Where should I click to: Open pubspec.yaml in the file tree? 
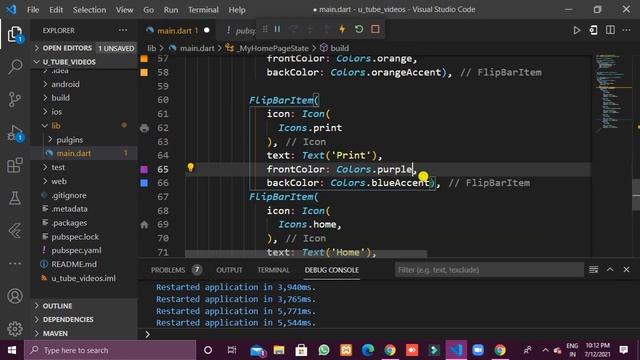tap(76, 250)
